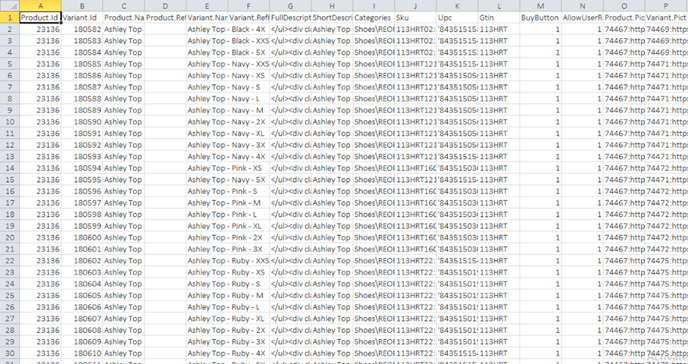
Task: Click the Upc header cell
Action: click(x=457, y=18)
